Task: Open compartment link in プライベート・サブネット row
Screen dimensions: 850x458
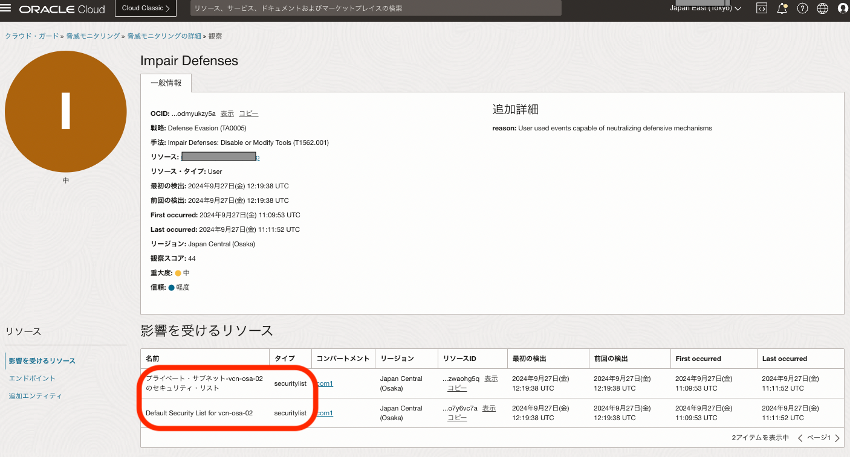Action: point(325,383)
